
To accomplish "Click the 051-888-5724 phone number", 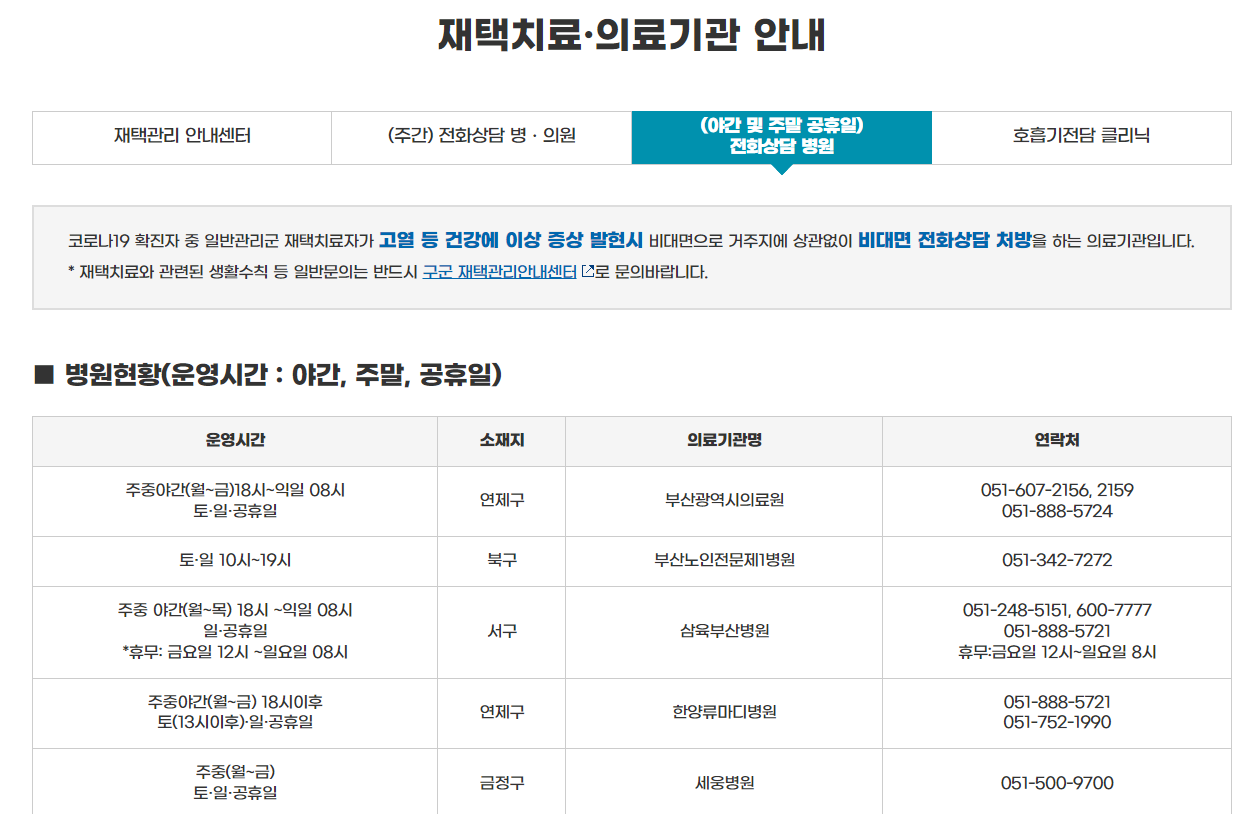I will pyautogui.click(x=1057, y=511).
